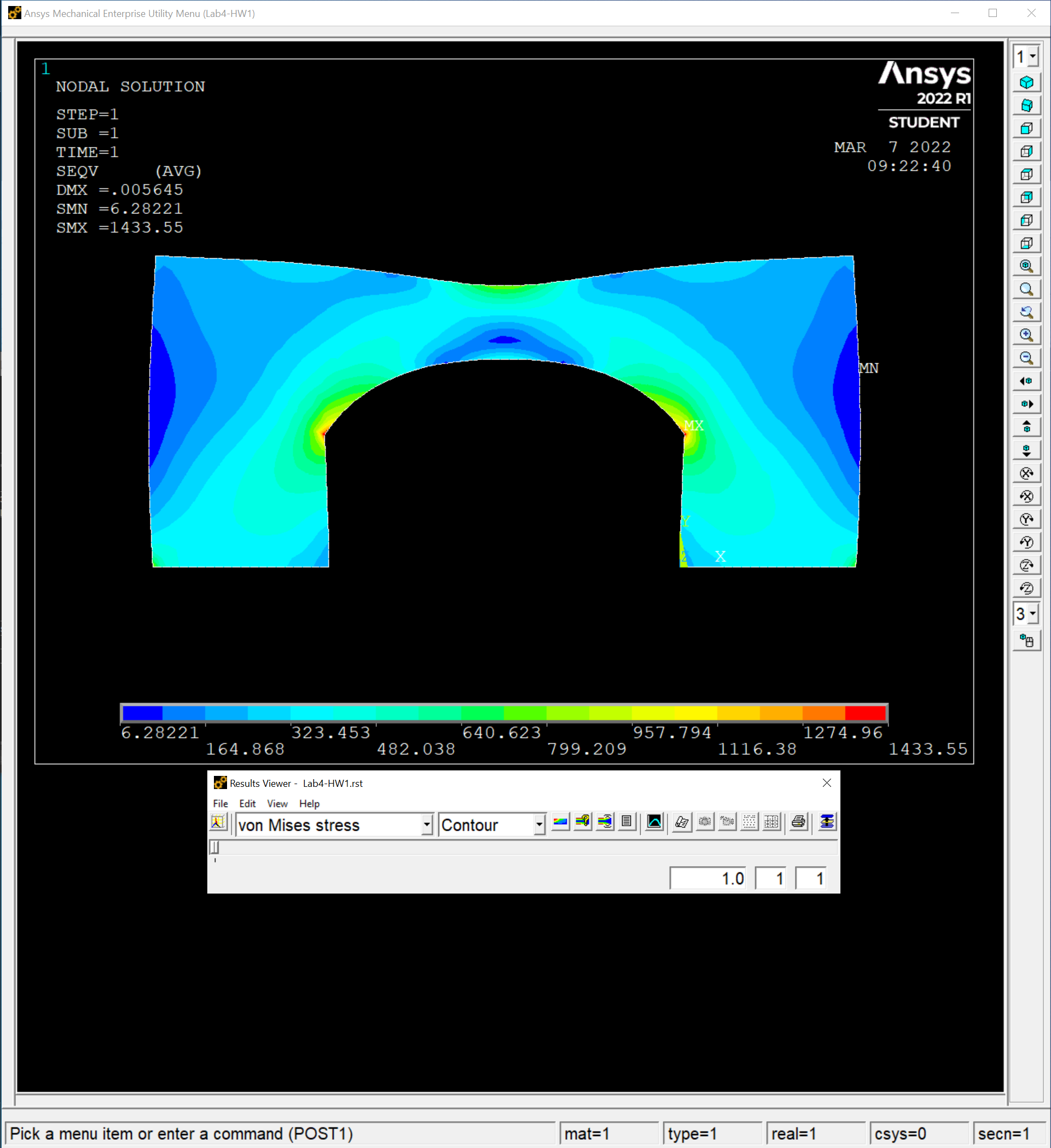This screenshot has width=1051, height=1148.
Task: Click the time value field showing 1.0
Action: click(x=709, y=878)
